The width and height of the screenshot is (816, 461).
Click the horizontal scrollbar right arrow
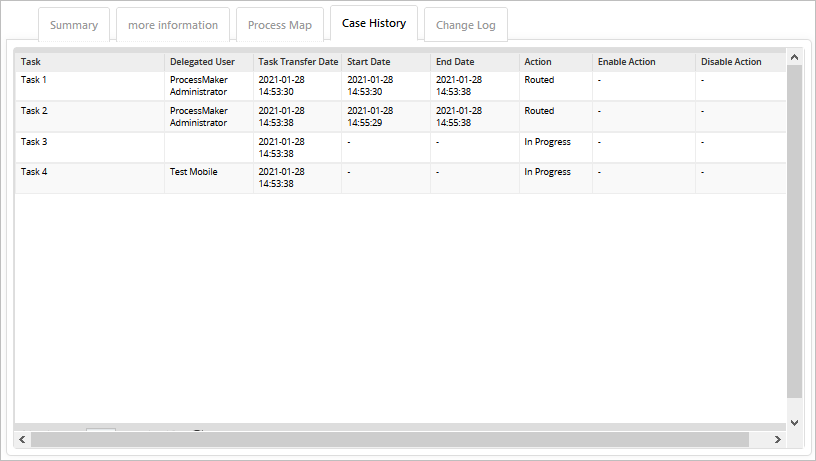point(779,440)
